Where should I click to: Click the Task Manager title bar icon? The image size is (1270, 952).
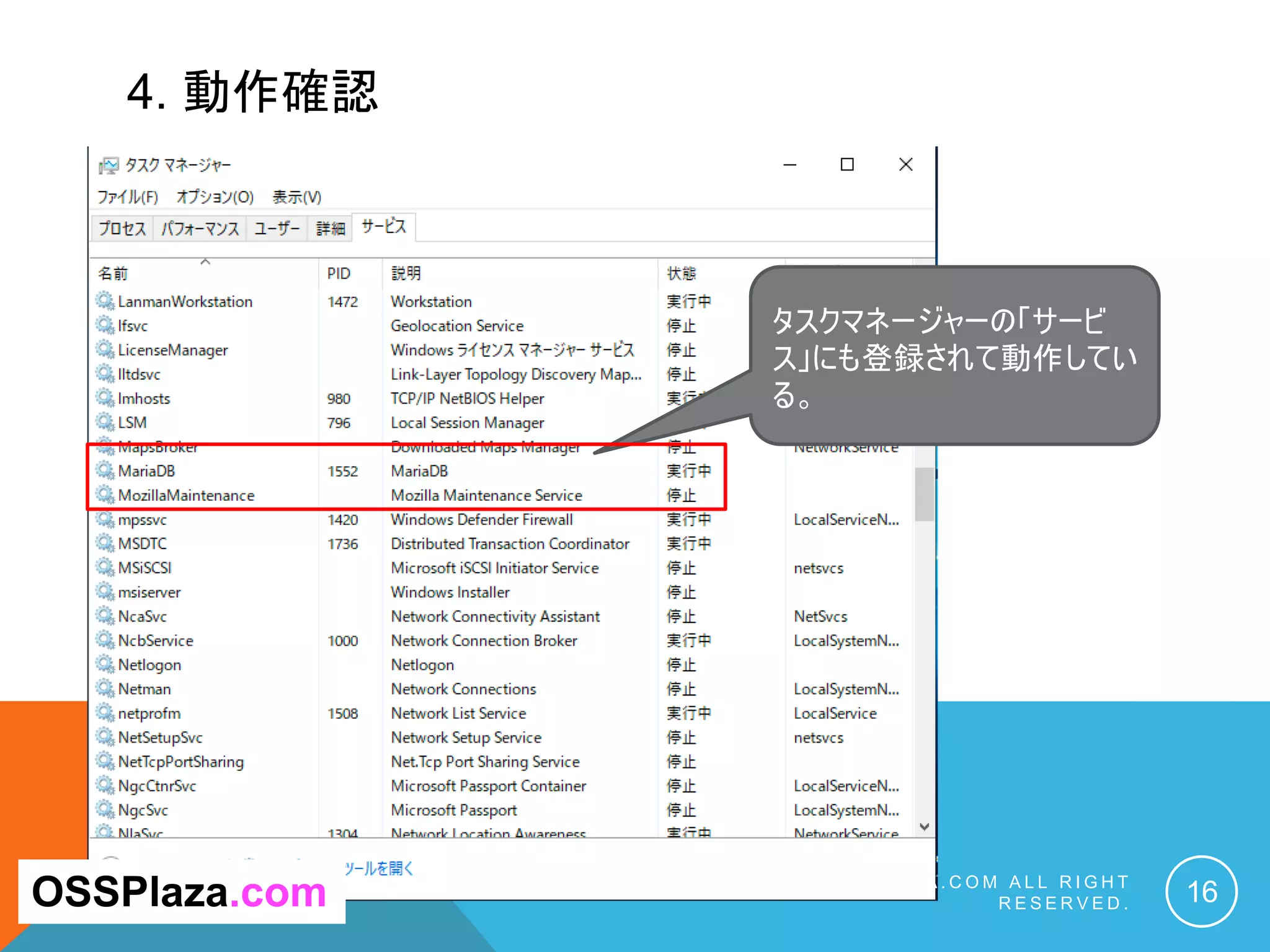pos(109,165)
